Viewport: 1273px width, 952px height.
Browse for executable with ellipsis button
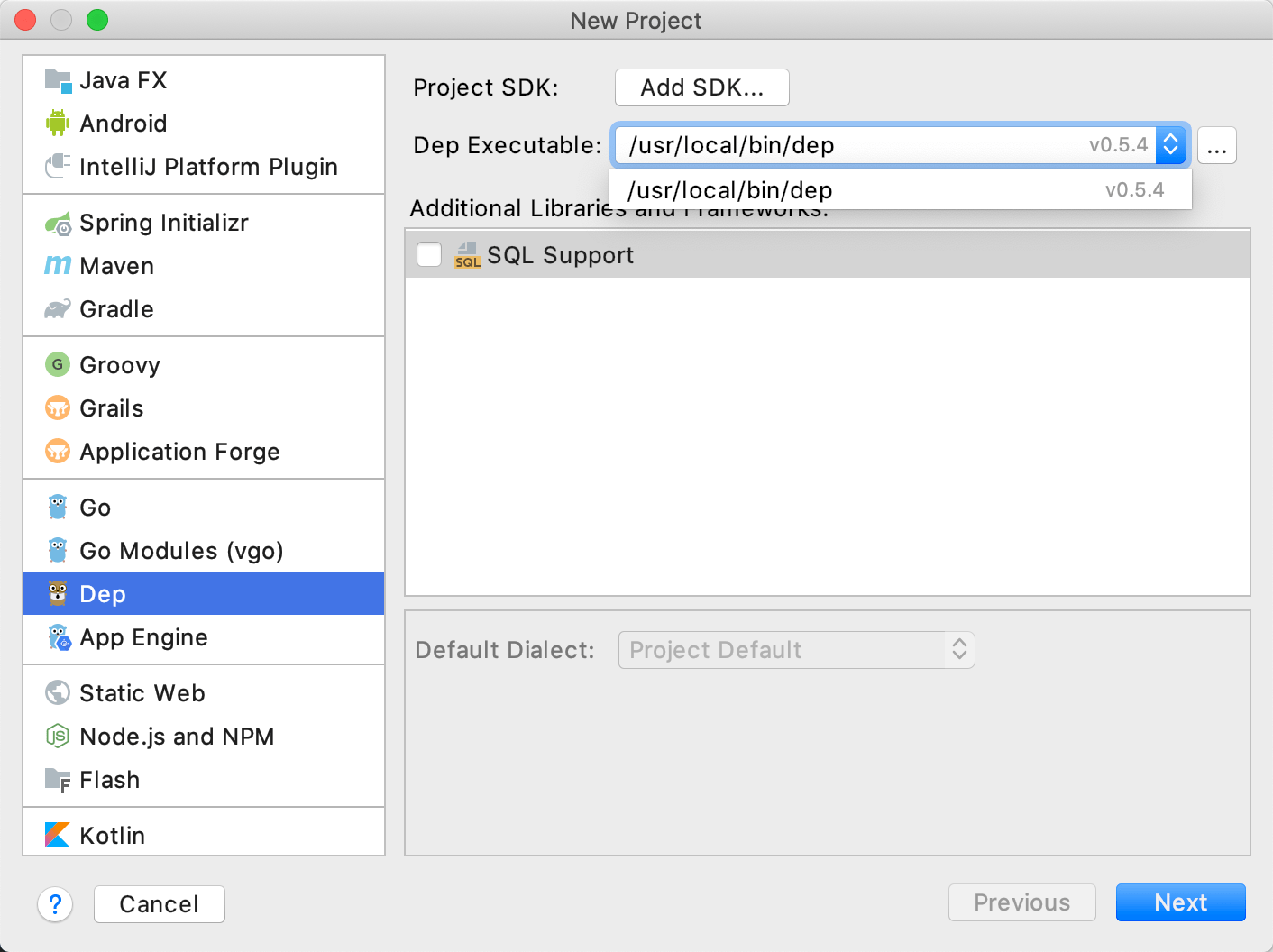coord(1217,145)
